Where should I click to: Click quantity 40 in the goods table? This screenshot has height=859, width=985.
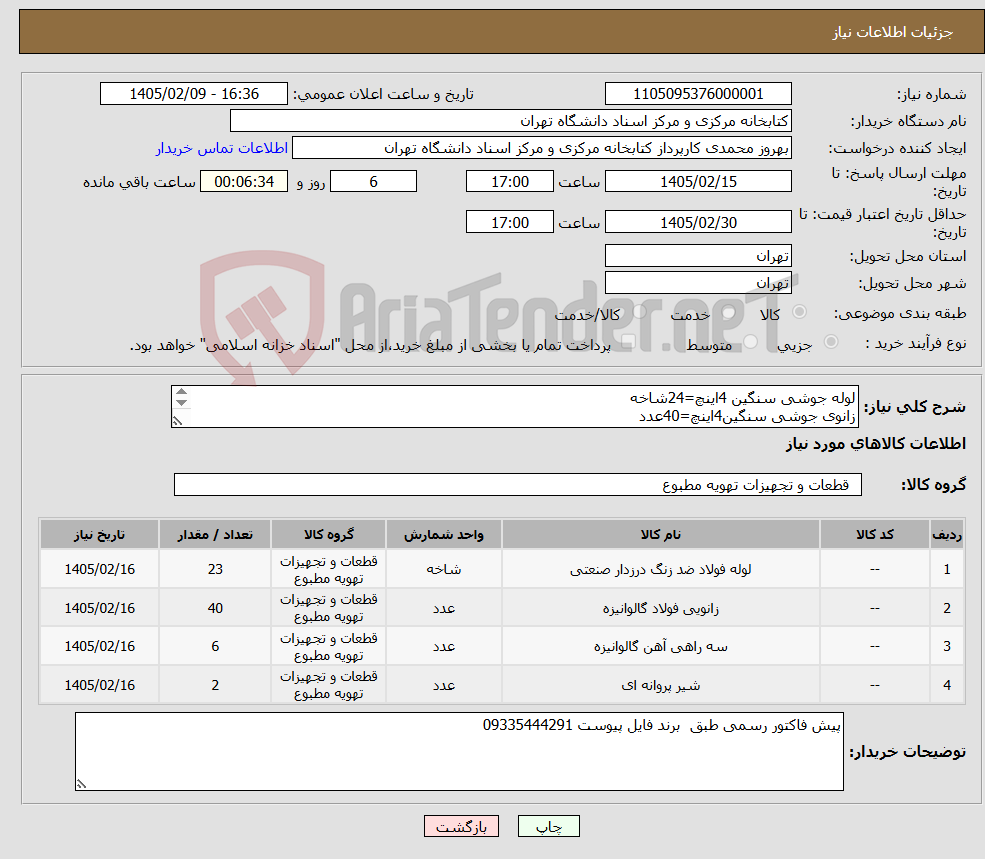(x=215, y=608)
